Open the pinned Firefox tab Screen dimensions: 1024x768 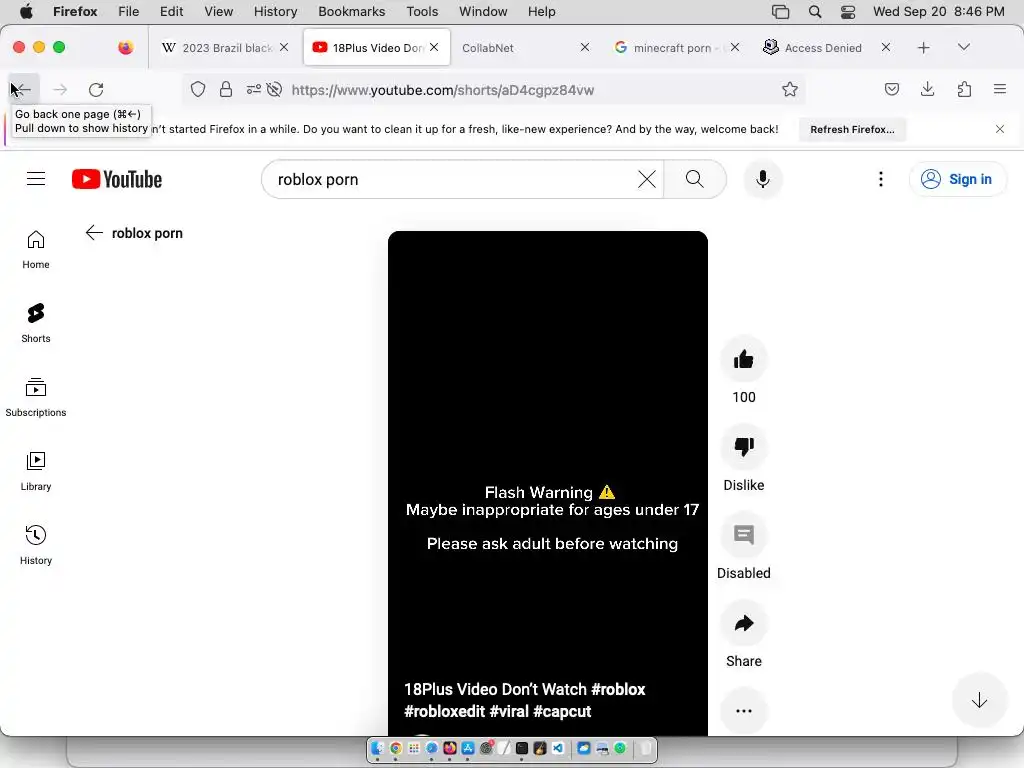click(126, 47)
